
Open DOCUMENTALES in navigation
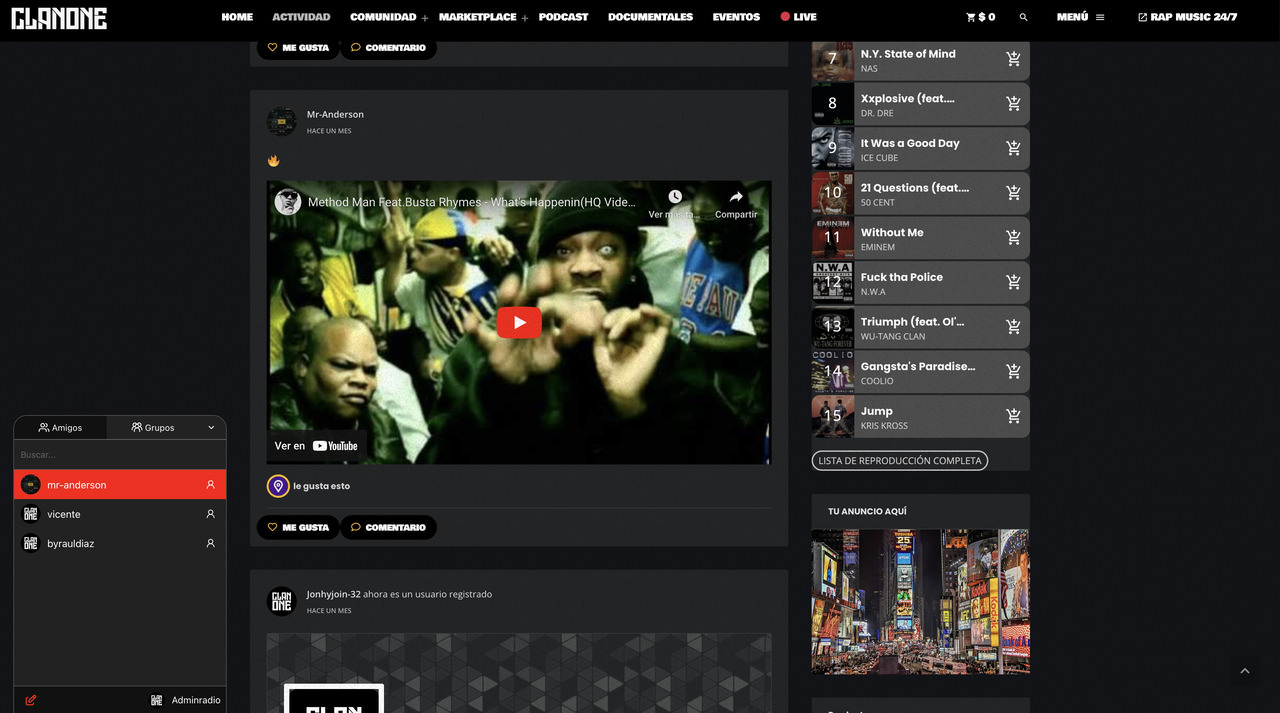pyautogui.click(x=650, y=17)
